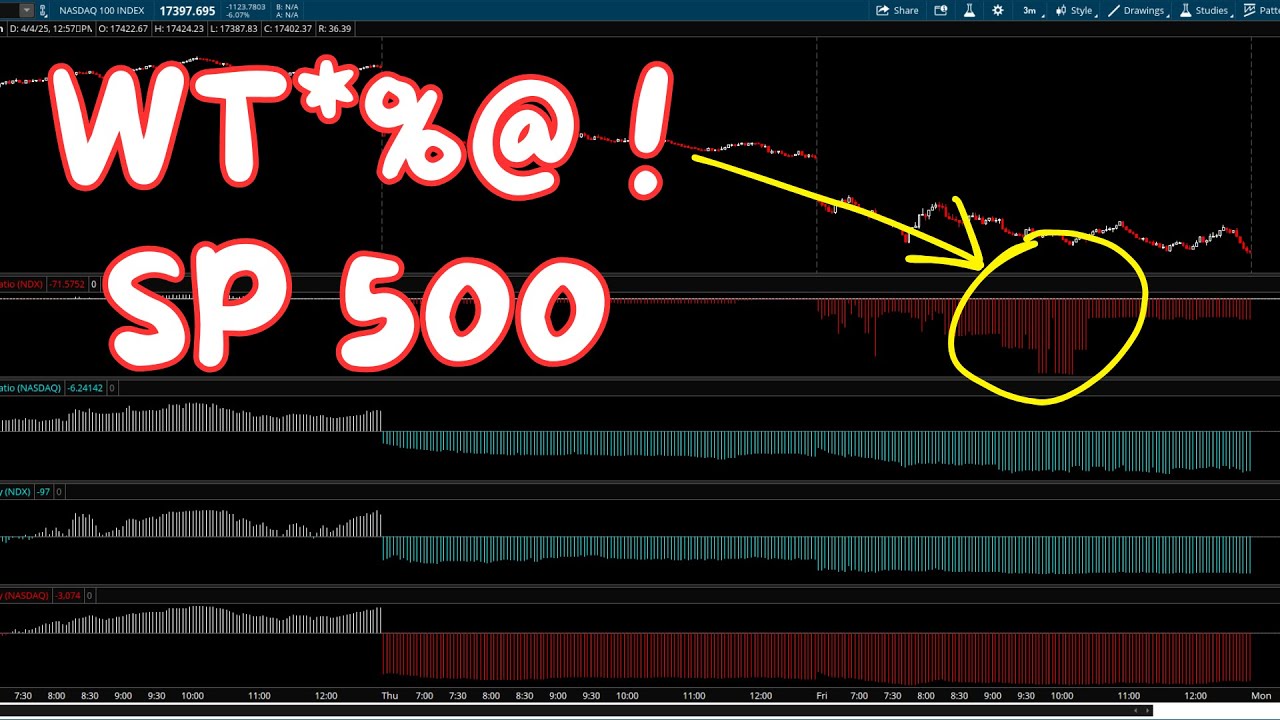The height and width of the screenshot is (720, 1280).
Task: Click the Mon date marker on time axis
Action: [1261, 695]
